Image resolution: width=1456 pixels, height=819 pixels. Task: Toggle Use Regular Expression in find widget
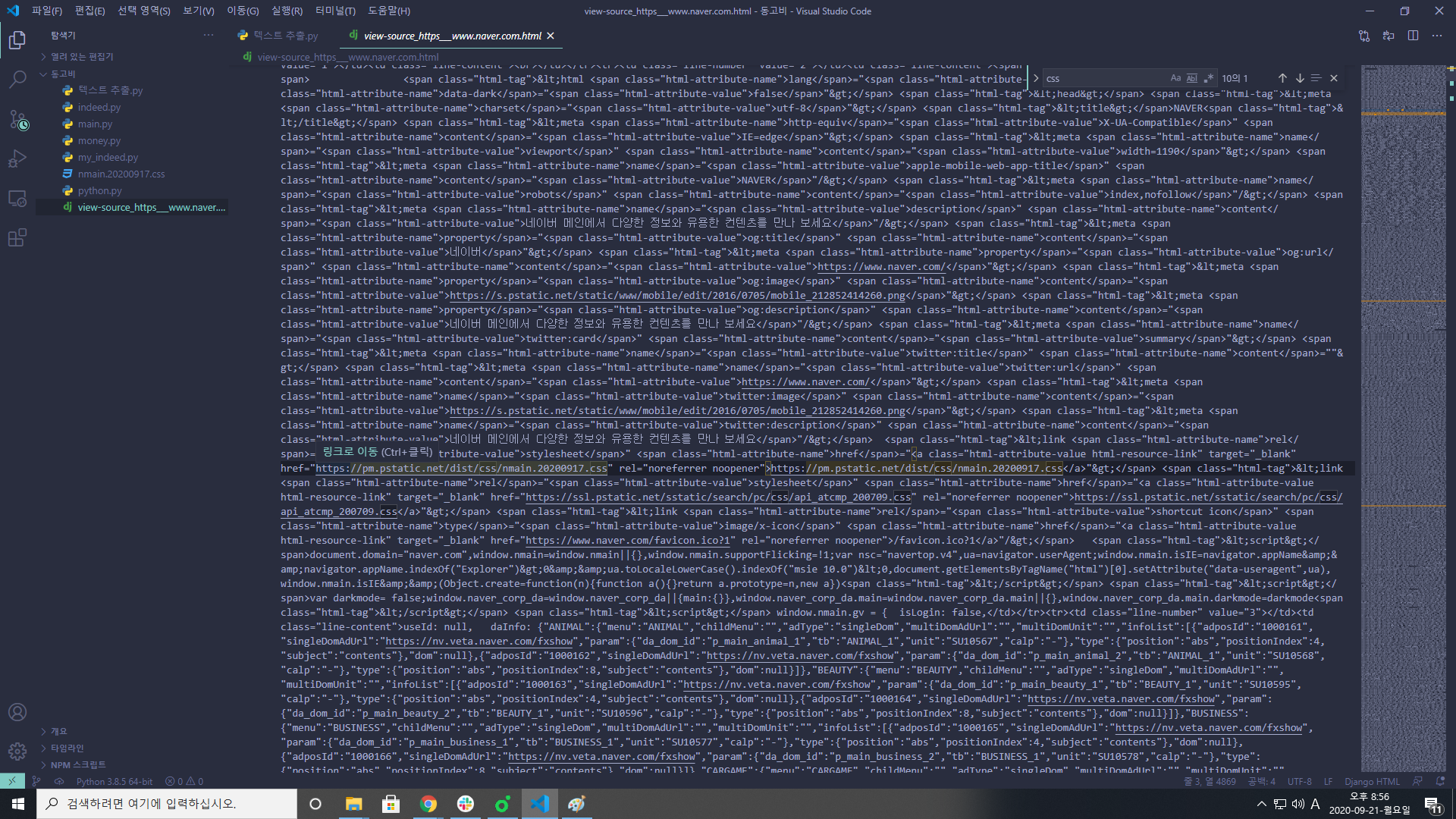tap(1209, 78)
